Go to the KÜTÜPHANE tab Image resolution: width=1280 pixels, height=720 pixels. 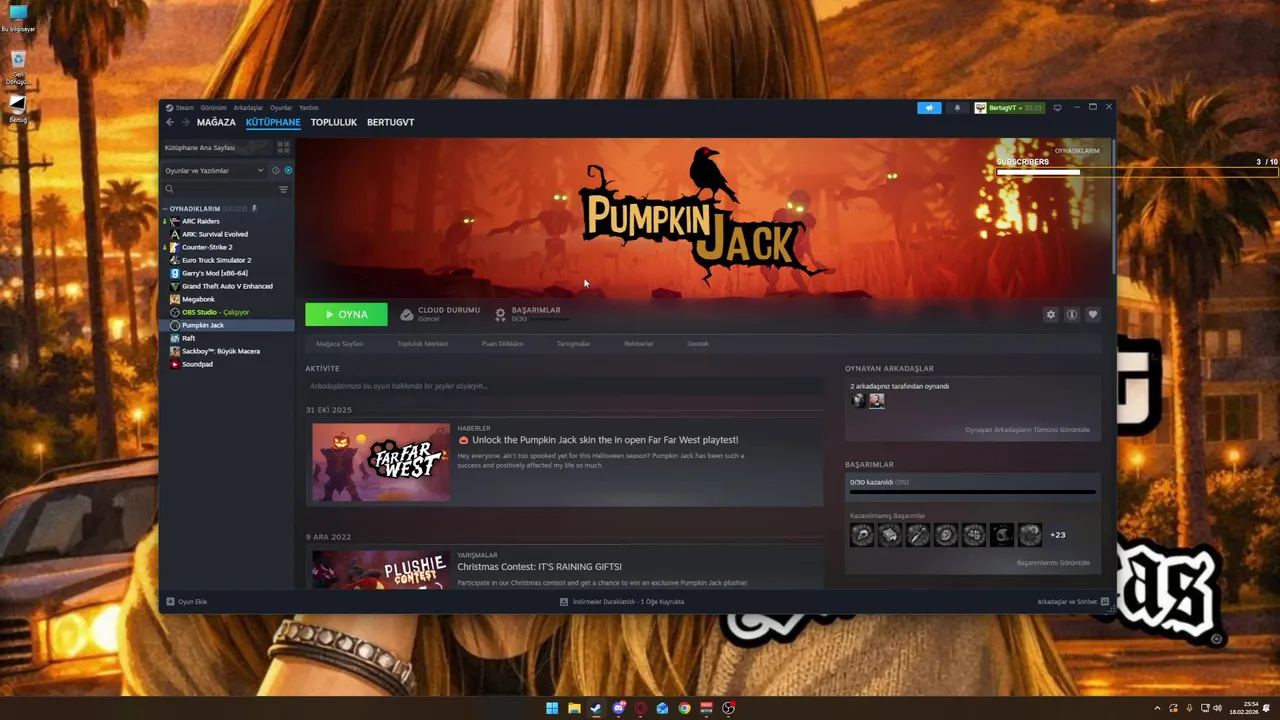click(273, 122)
